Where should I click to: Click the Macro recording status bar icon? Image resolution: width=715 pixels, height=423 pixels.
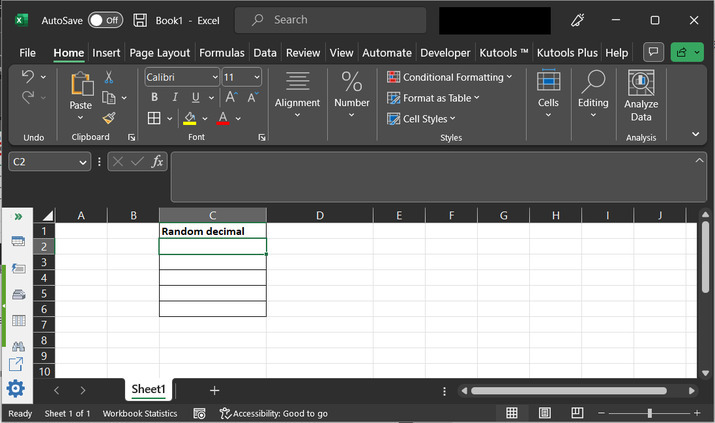200,413
